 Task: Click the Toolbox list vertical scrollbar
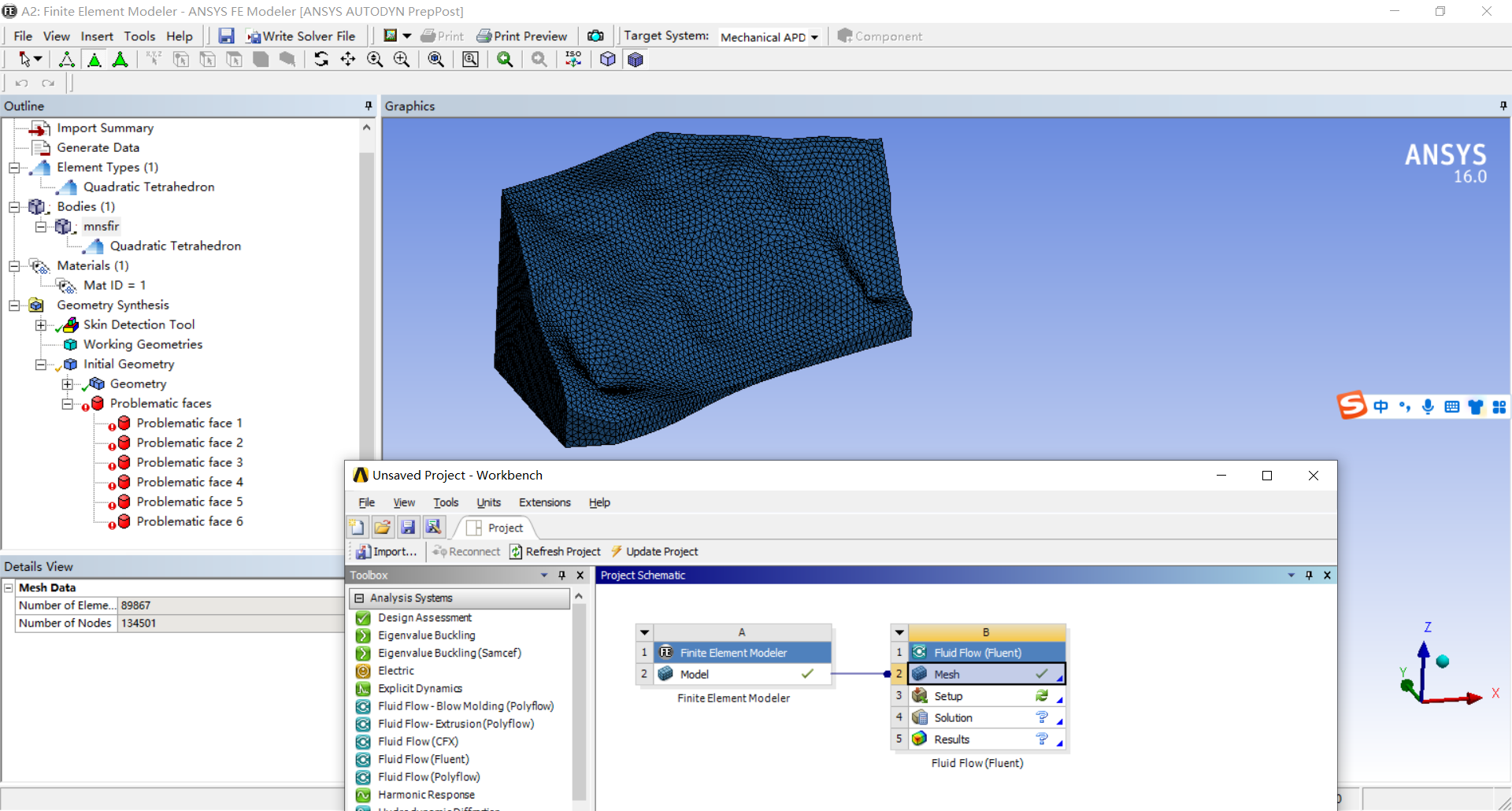tap(579, 701)
